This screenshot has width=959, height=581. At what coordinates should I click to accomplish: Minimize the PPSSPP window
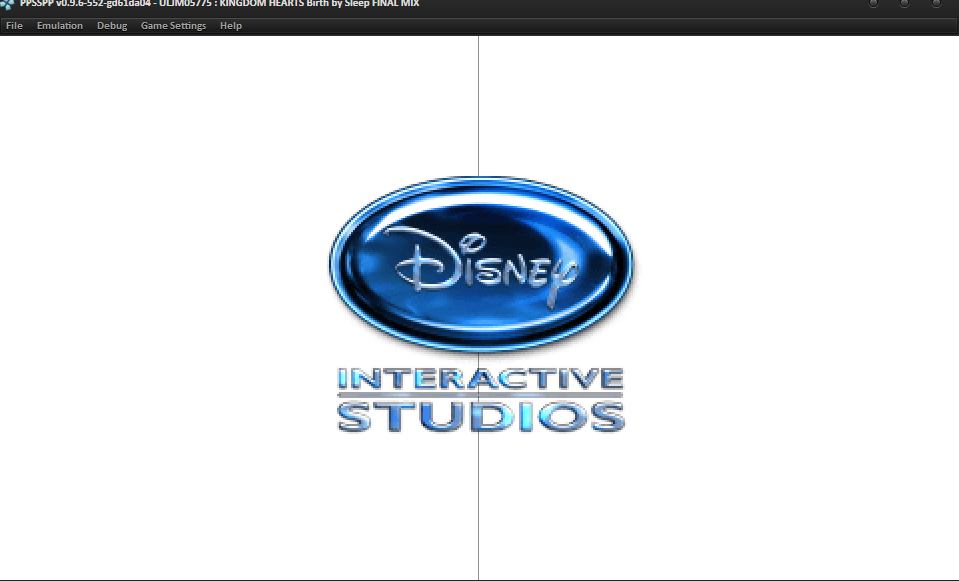[x=873, y=4]
